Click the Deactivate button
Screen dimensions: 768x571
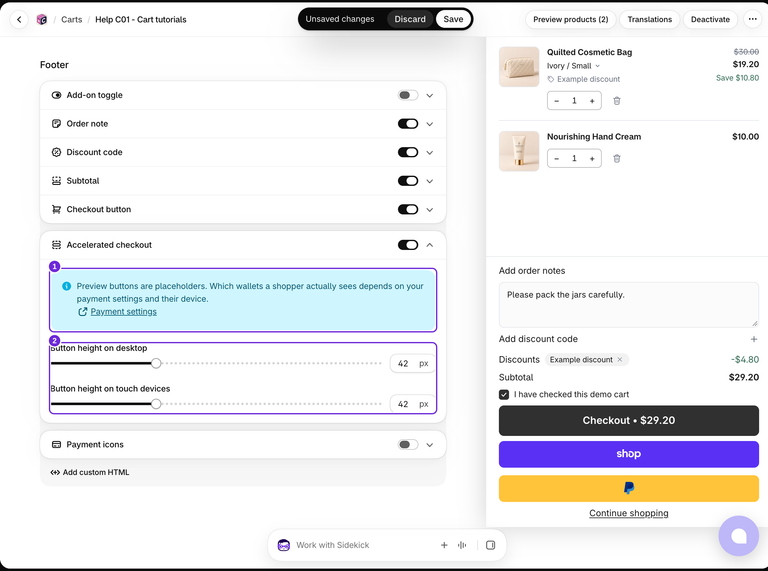[x=710, y=20]
